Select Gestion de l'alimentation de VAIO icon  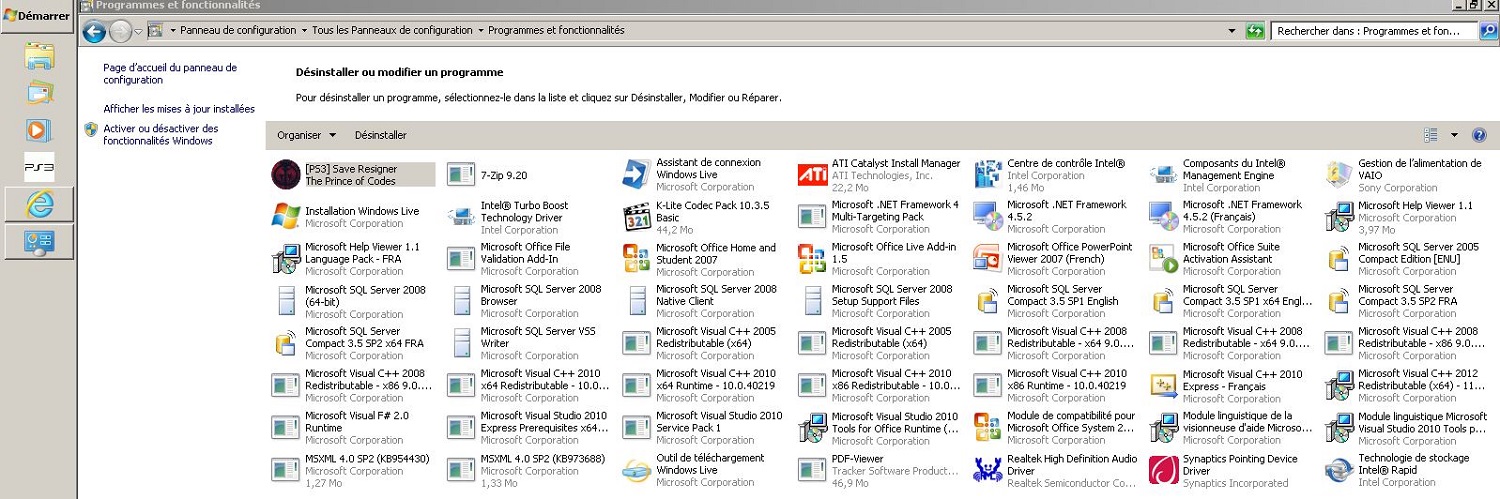(1339, 174)
